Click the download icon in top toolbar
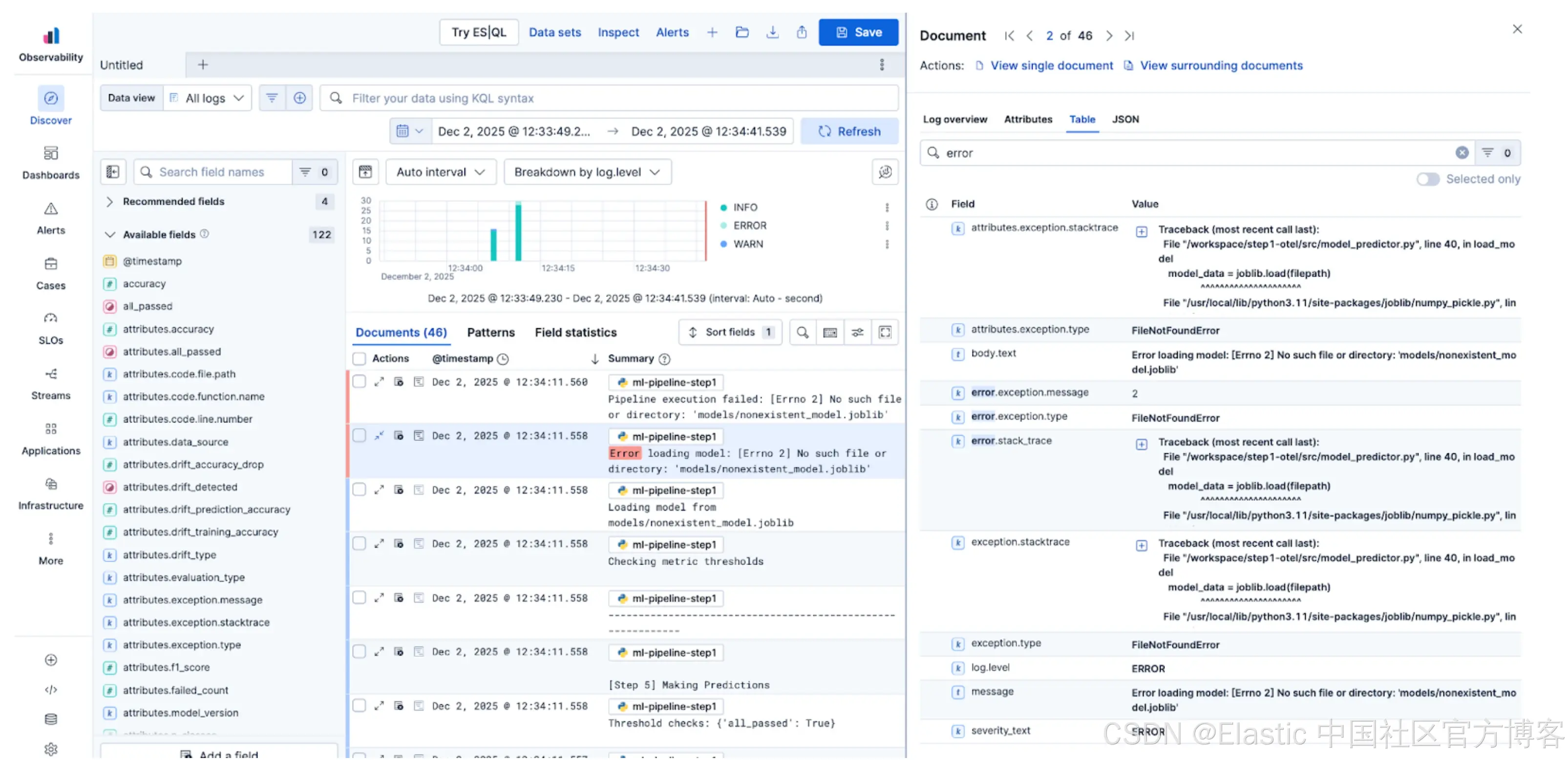 772,32
